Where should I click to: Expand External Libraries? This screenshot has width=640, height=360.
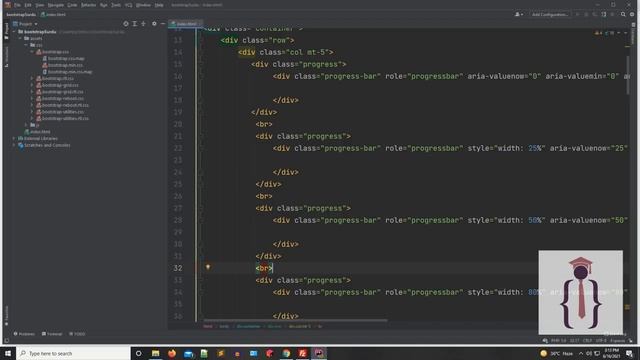(14, 138)
